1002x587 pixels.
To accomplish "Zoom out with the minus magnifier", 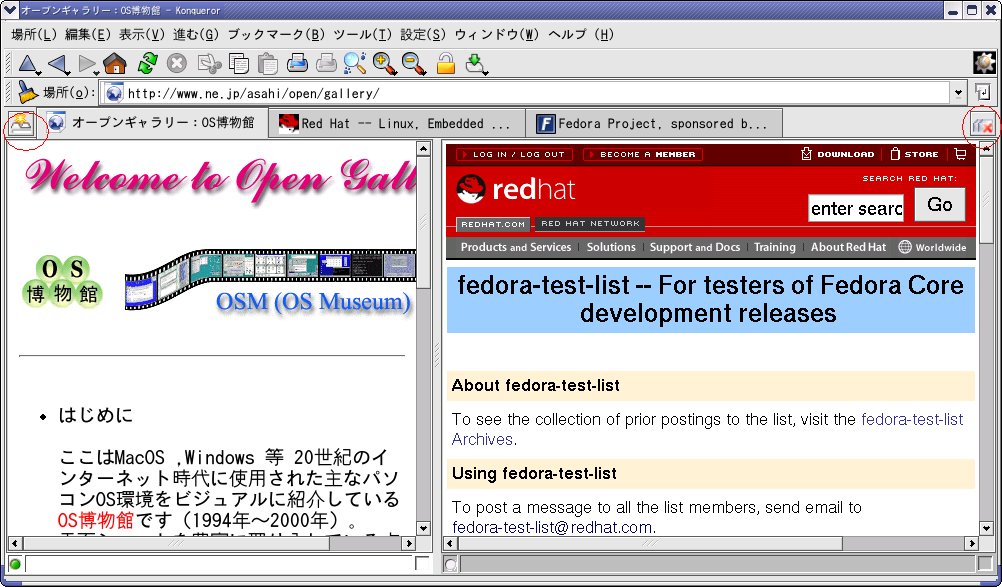I will pos(414,63).
